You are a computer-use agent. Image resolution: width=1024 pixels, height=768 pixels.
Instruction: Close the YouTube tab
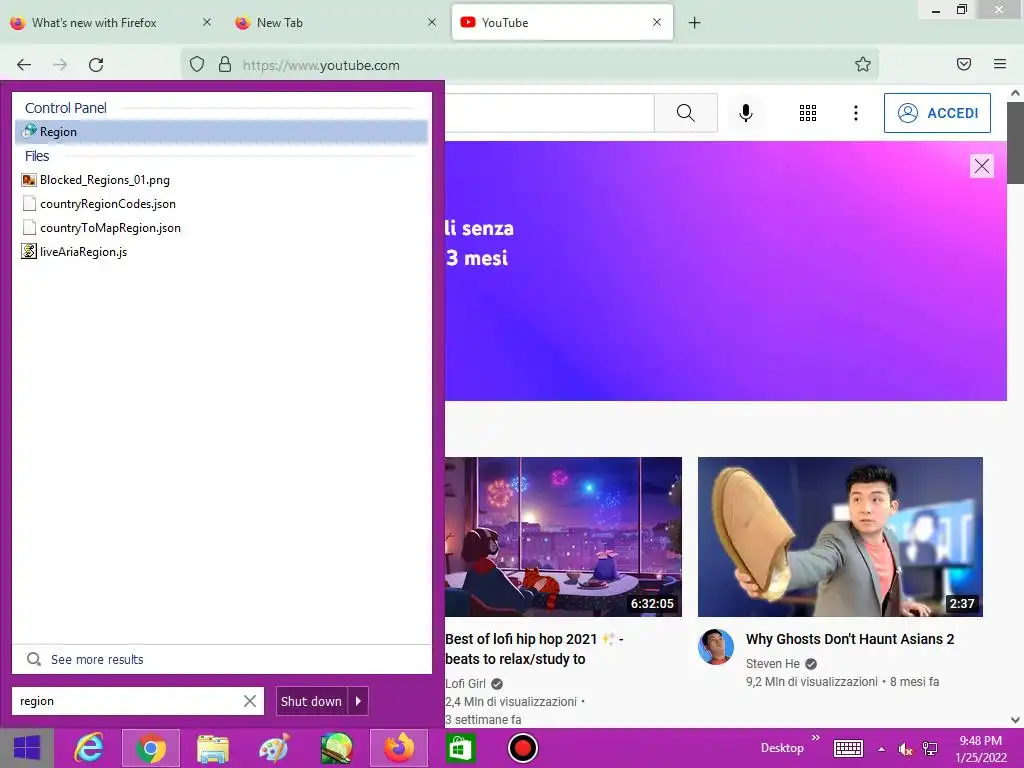[657, 22]
